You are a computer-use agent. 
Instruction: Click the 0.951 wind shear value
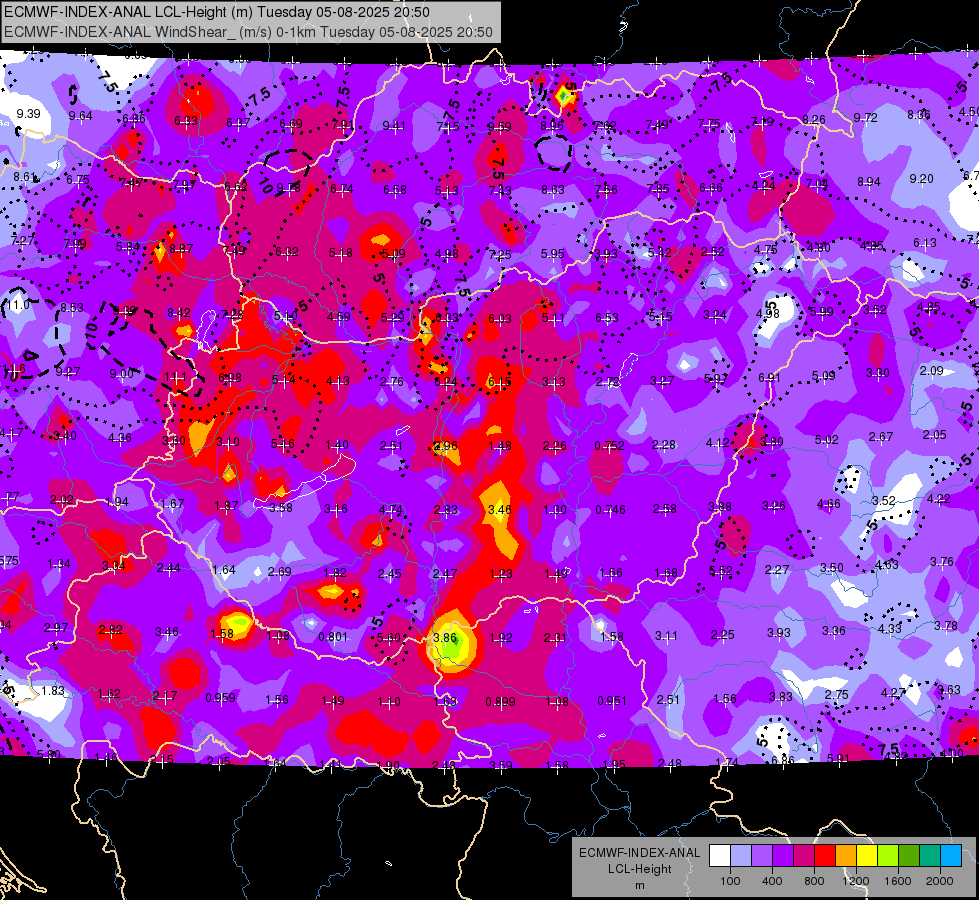(612, 701)
